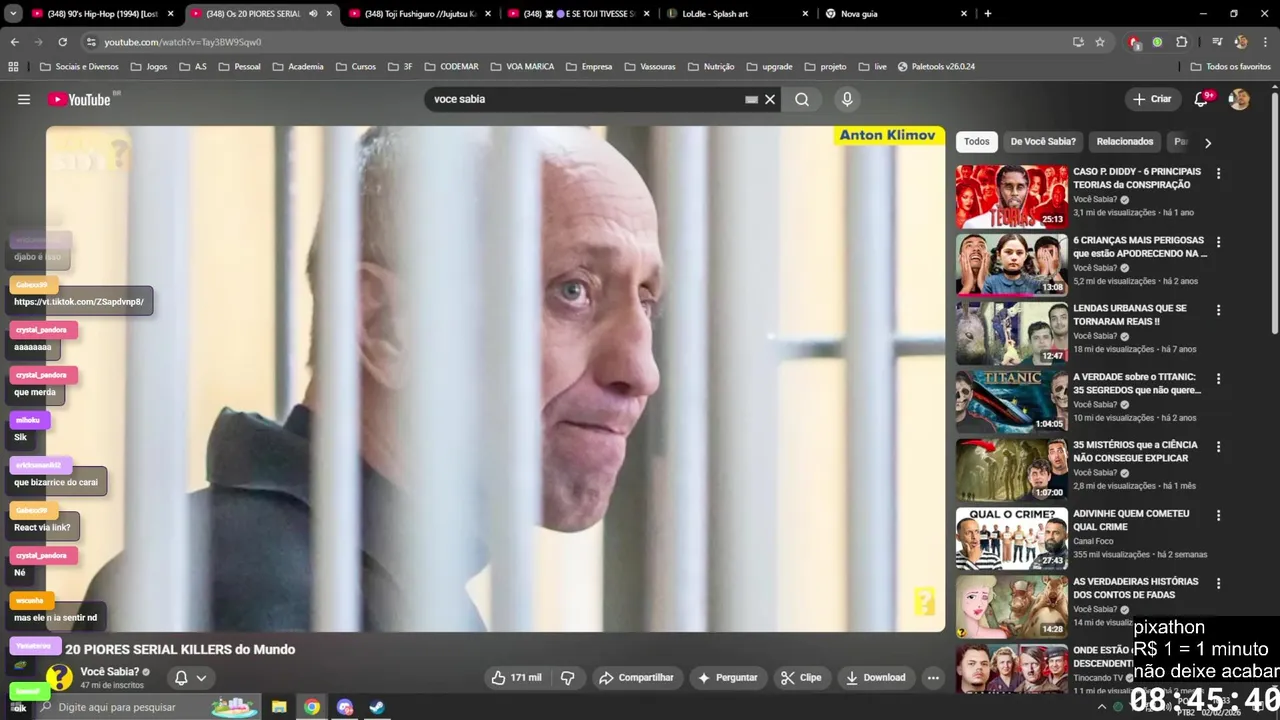This screenshot has width=1280, height=720.
Task: Dislike the video with thumbs down
Action: tap(567, 677)
